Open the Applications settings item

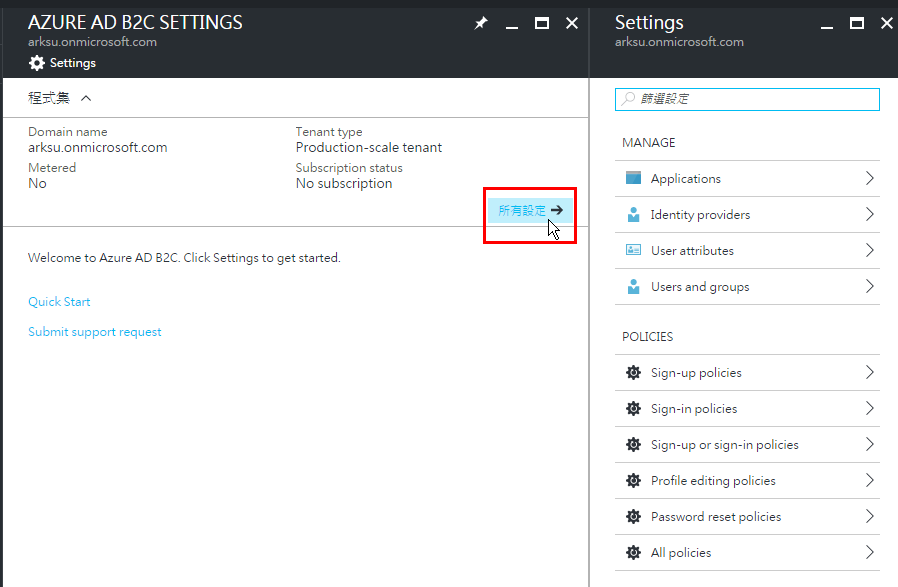pos(747,179)
